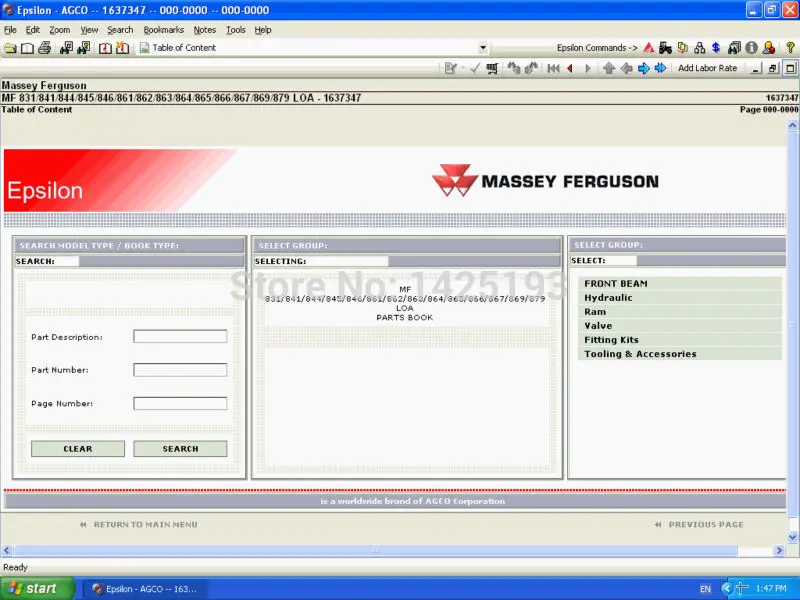Click the CLEAR button
This screenshot has width=800, height=600.
tap(78, 449)
